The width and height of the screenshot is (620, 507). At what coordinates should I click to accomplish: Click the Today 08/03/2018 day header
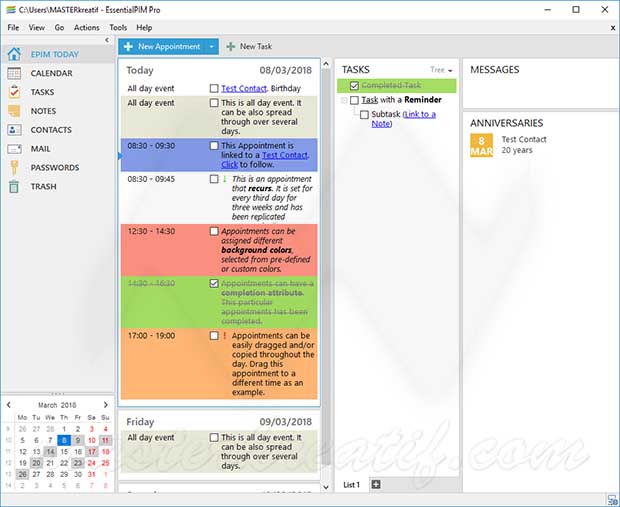pos(219,70)
